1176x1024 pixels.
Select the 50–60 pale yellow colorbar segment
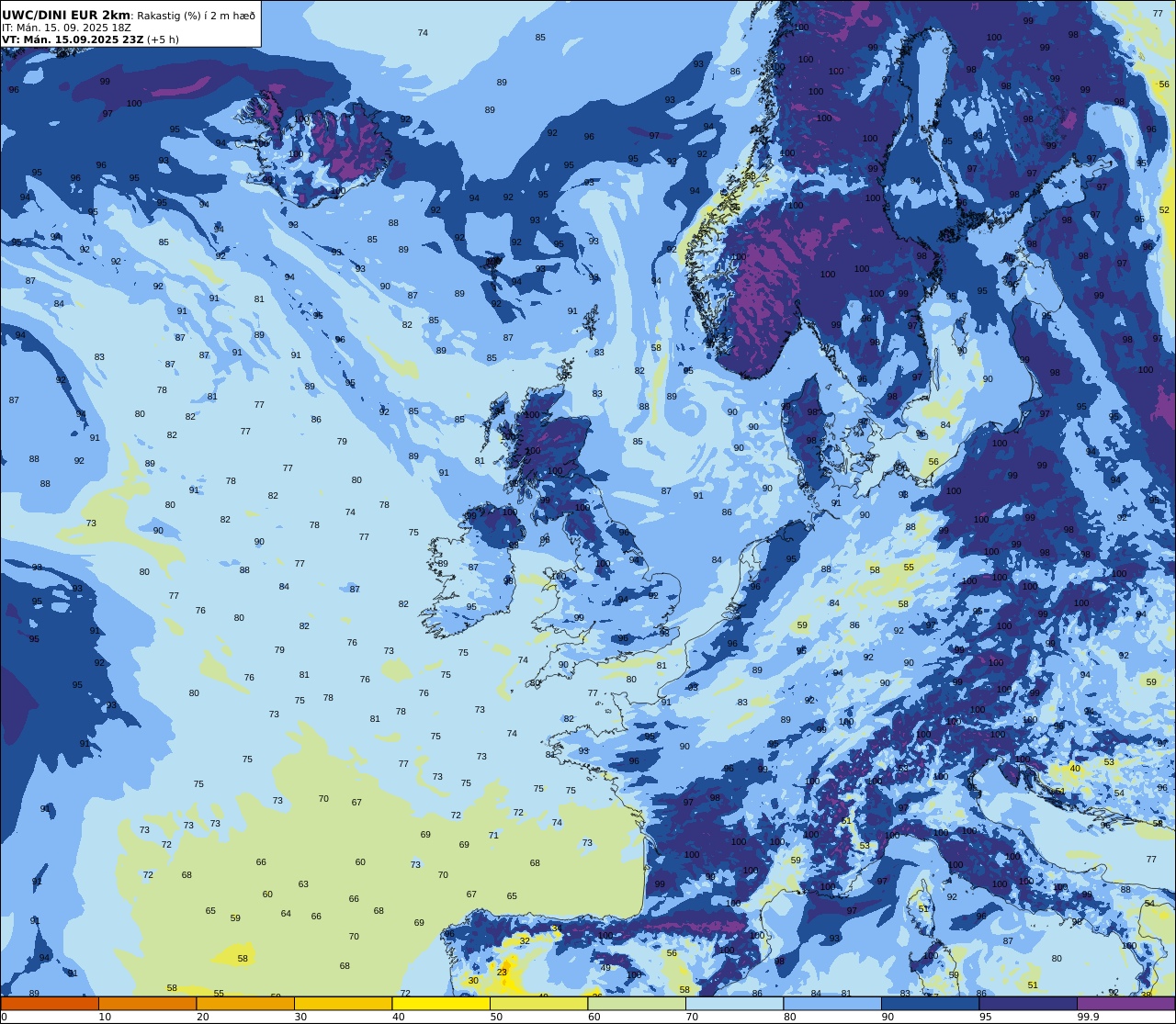[x=538, y=1003]
